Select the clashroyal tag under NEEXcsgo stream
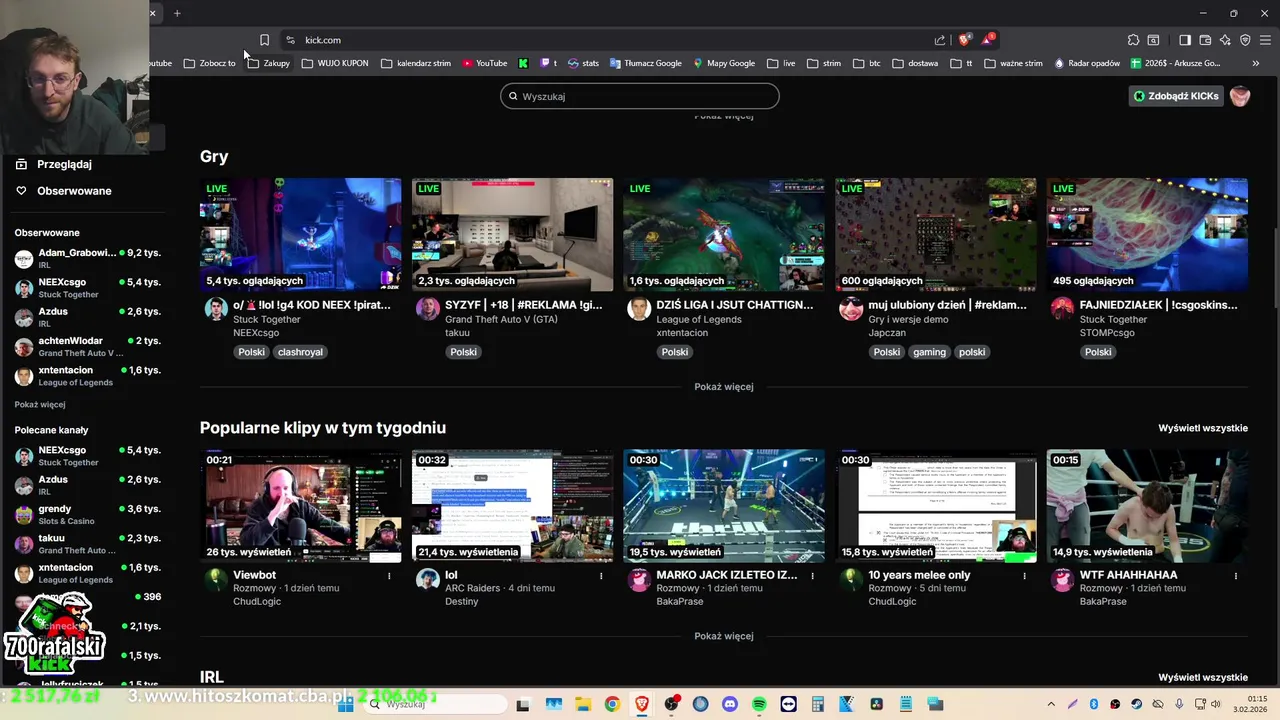The image size is (1280, 720). (x=301, y=352)
